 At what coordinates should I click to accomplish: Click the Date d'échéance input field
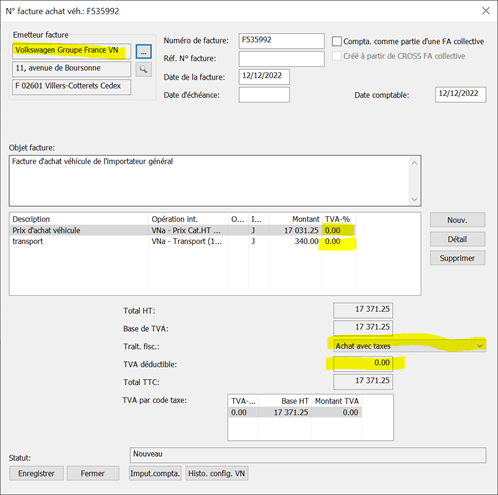tap(264, 95)
